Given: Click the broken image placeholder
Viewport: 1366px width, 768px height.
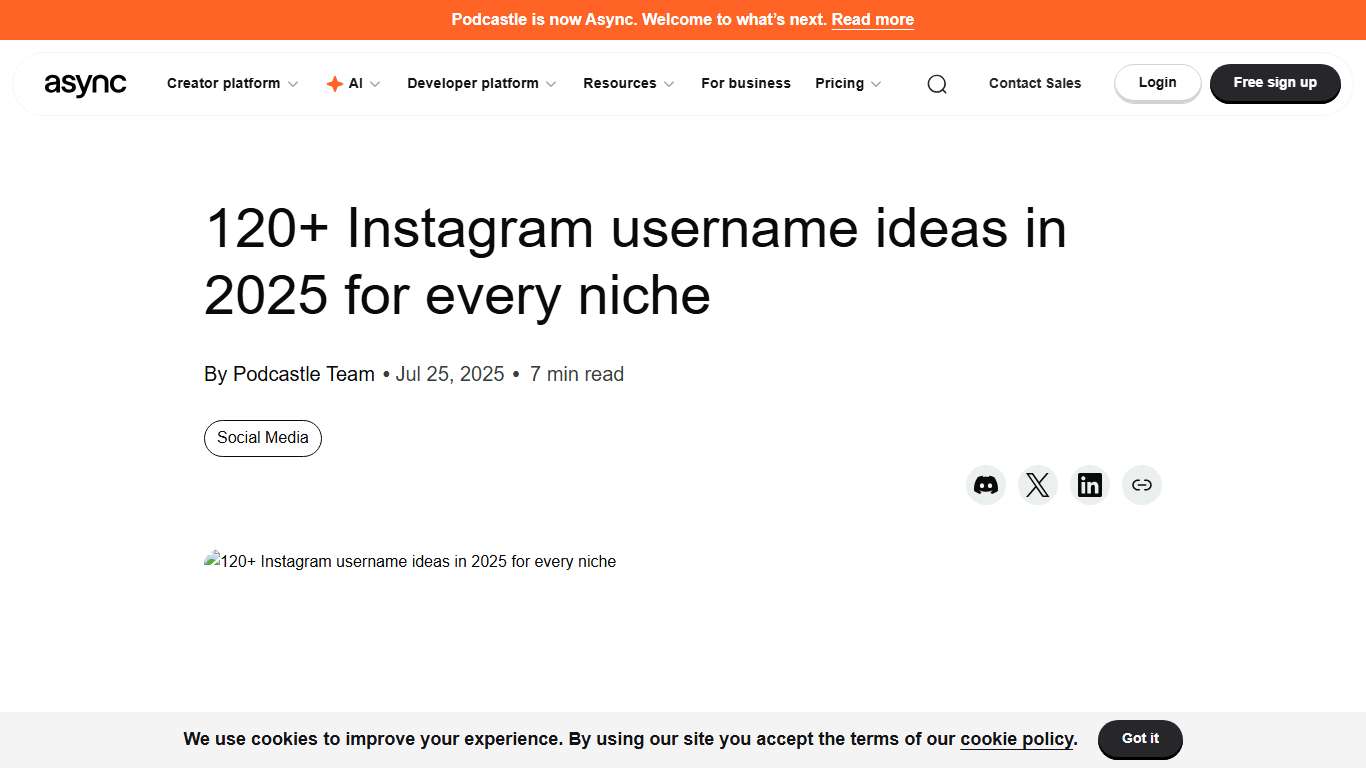Looking at the screenshot, I should 213,561.
